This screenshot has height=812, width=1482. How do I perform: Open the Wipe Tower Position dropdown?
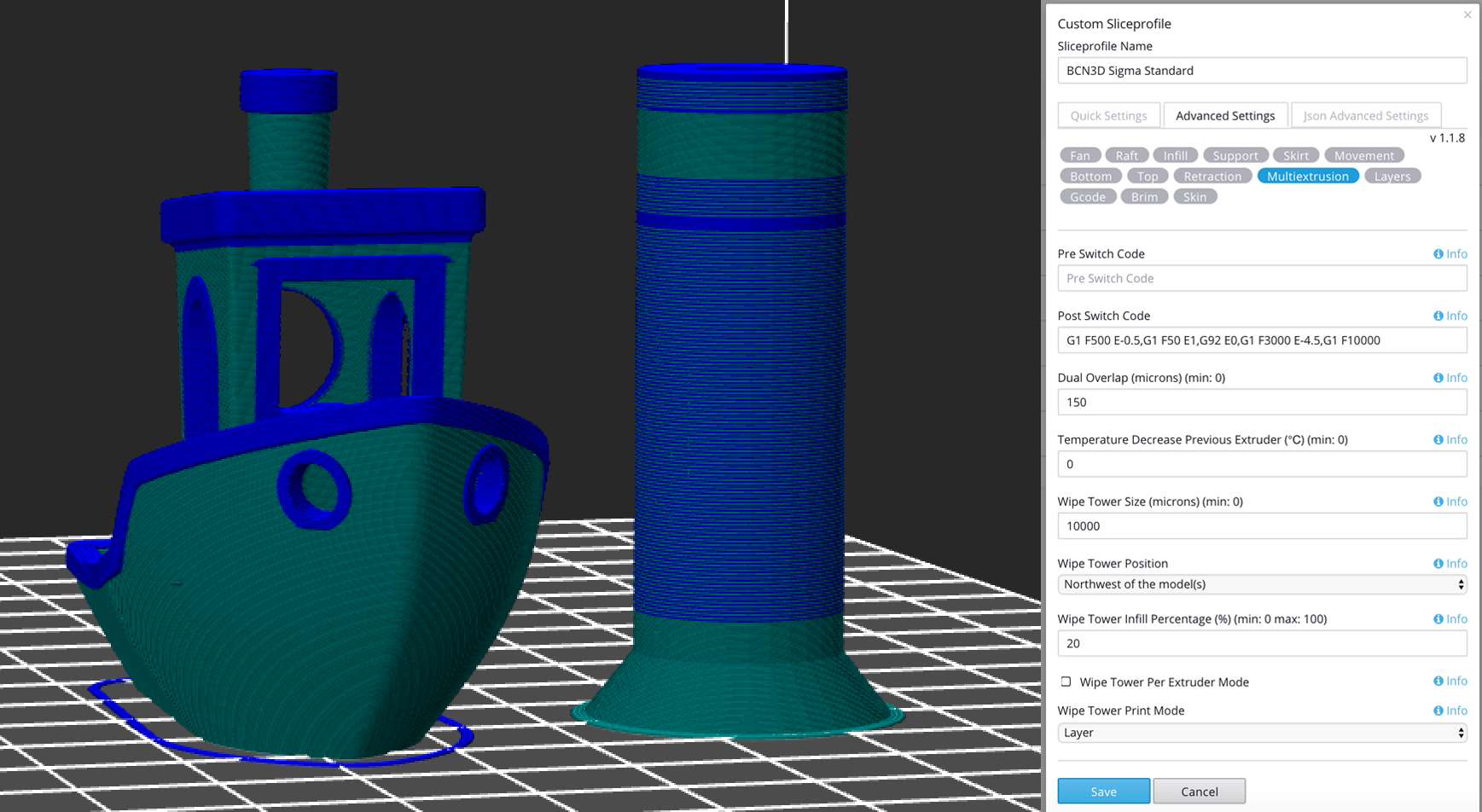click(1262, 584)
